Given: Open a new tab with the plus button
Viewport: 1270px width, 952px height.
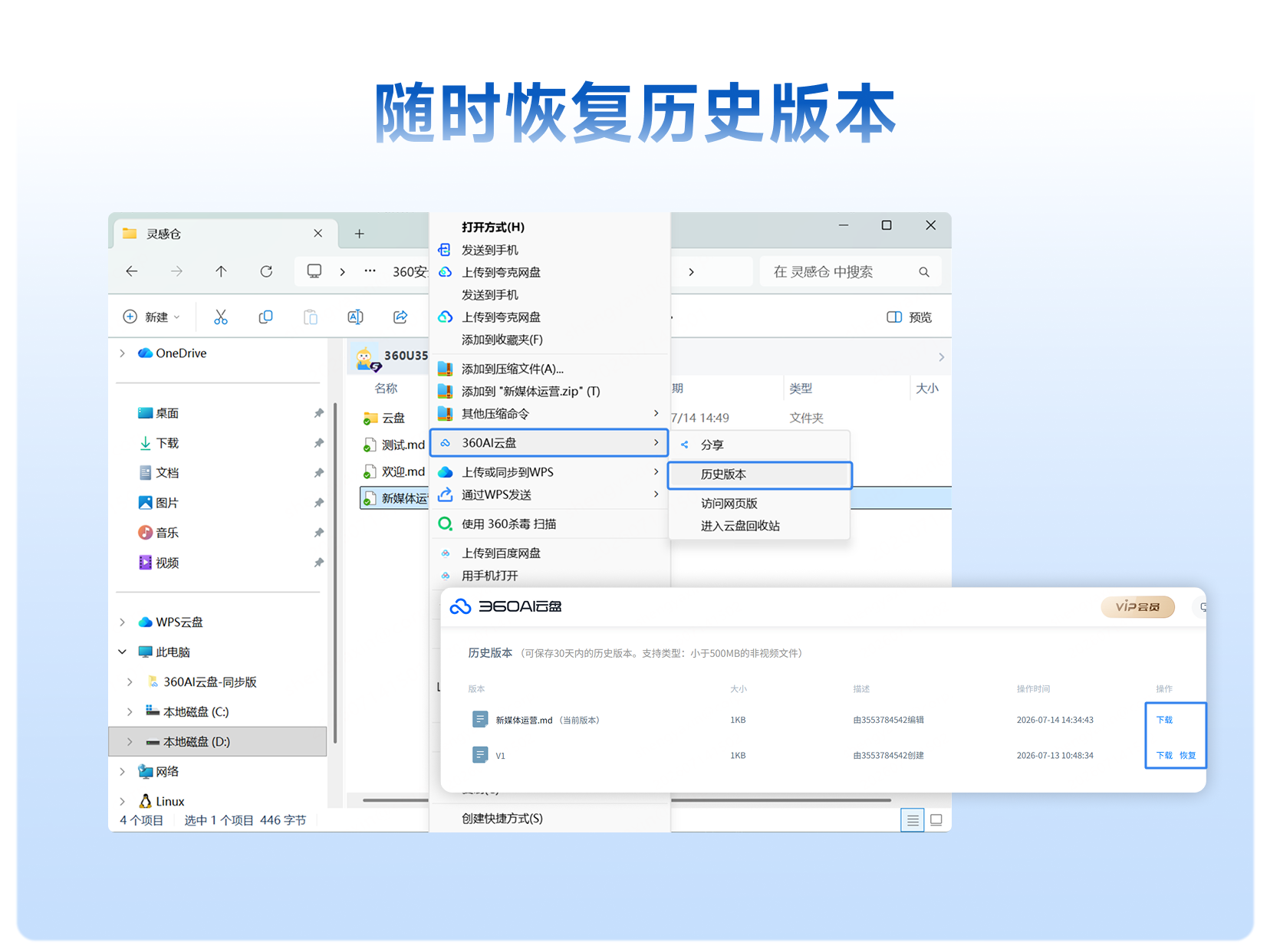Looking at the screenshot, I should [360, 234].
